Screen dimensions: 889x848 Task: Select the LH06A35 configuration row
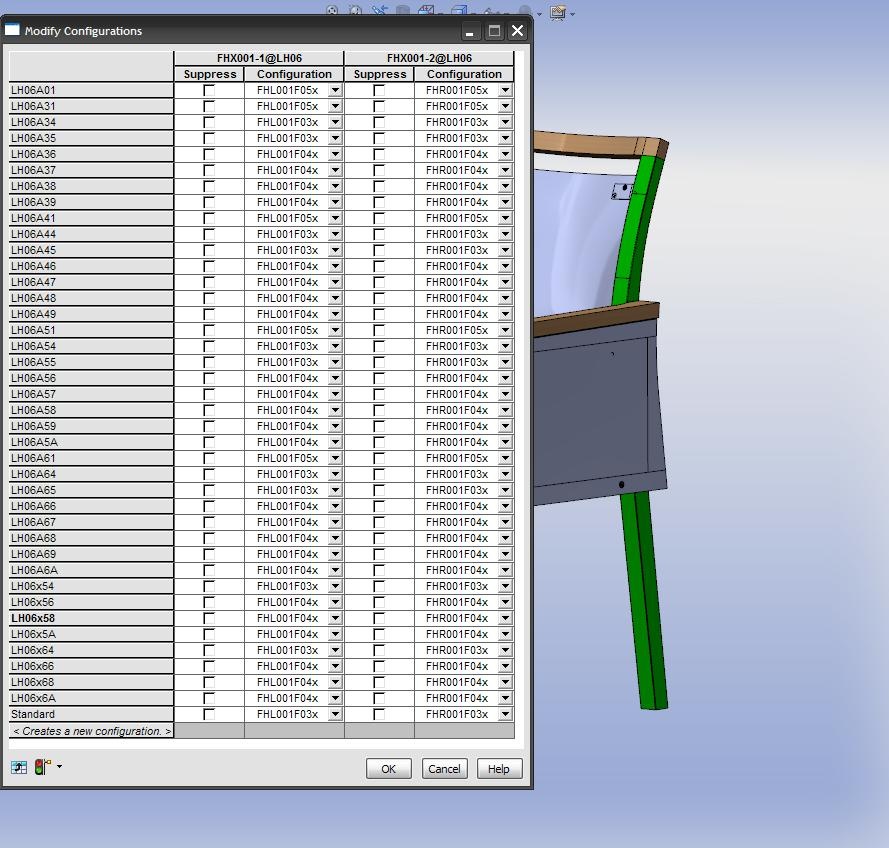pyautogui.click(x=91, y=138)
